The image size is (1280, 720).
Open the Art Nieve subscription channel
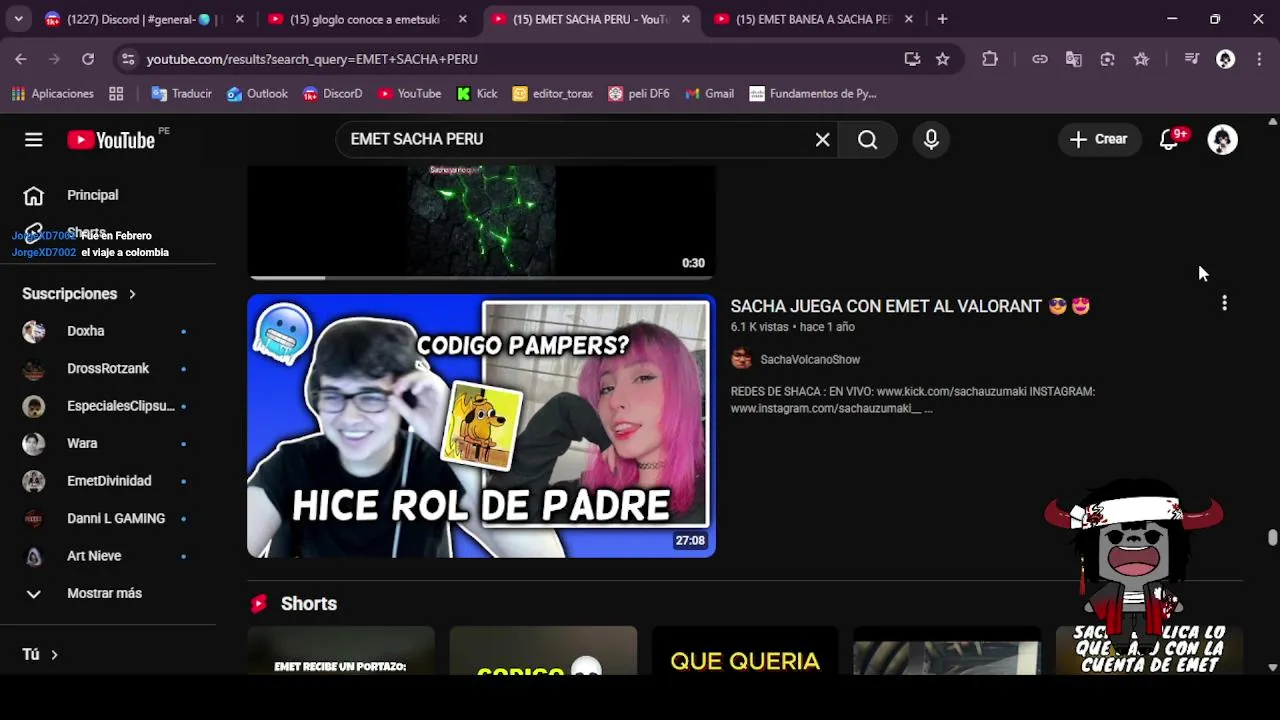pyautogui.click(x=108, y=556)
